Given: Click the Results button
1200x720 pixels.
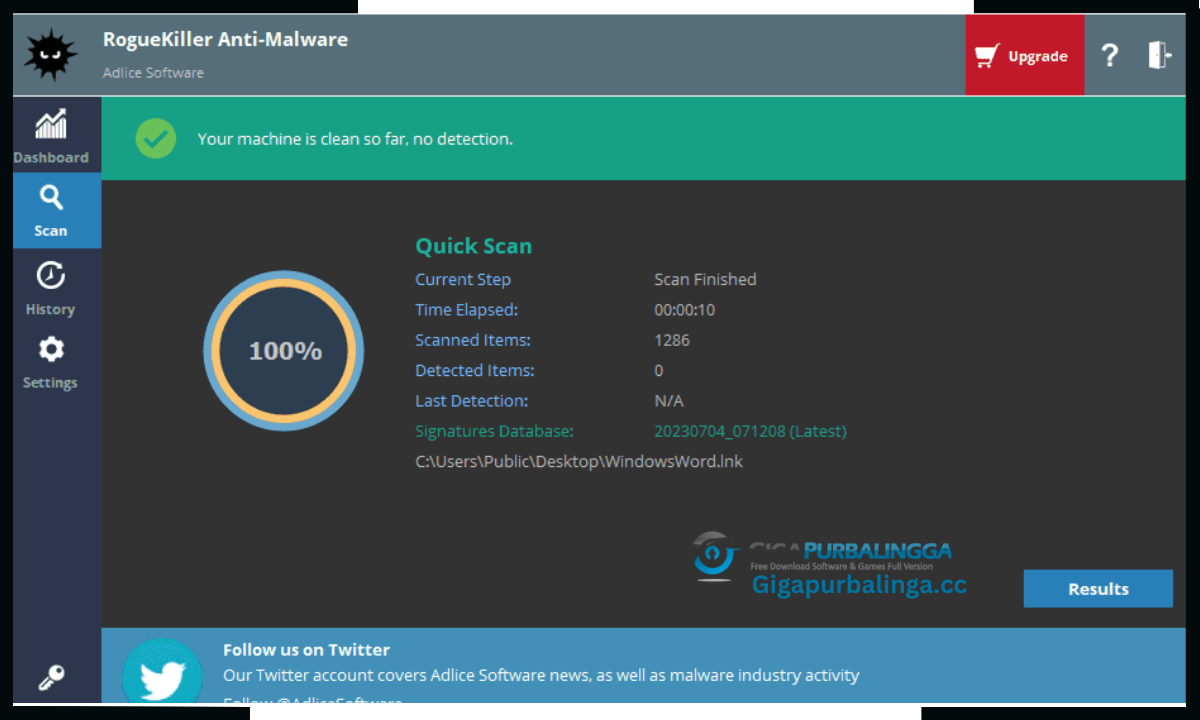Looking at the screenshot, I should [1098, 589].
